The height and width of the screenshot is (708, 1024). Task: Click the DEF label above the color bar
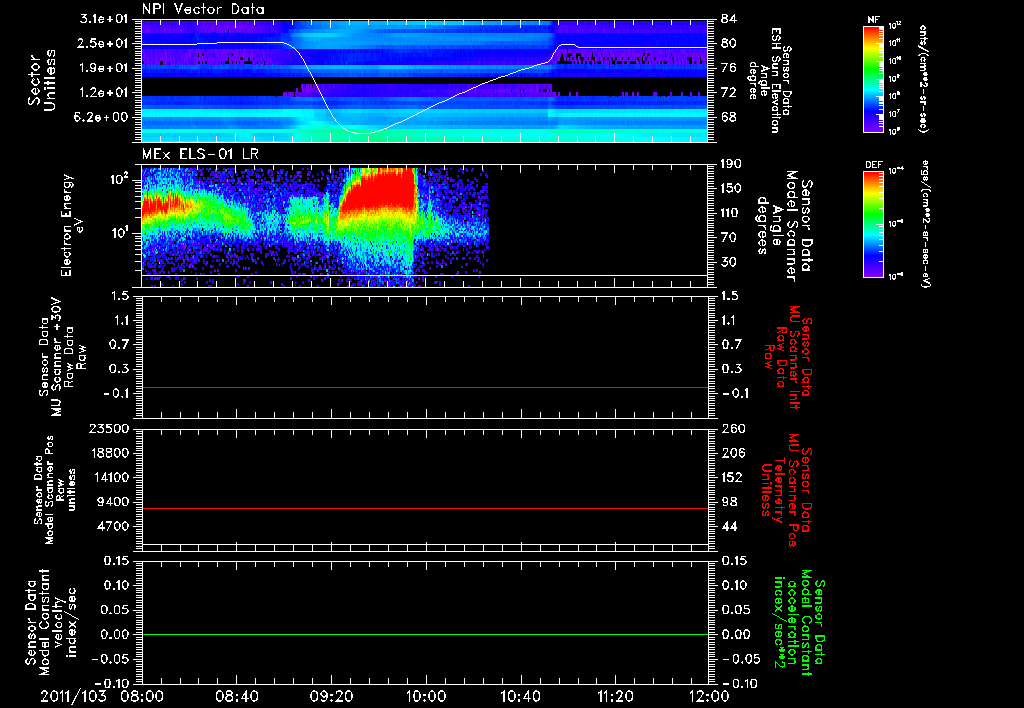874,165
